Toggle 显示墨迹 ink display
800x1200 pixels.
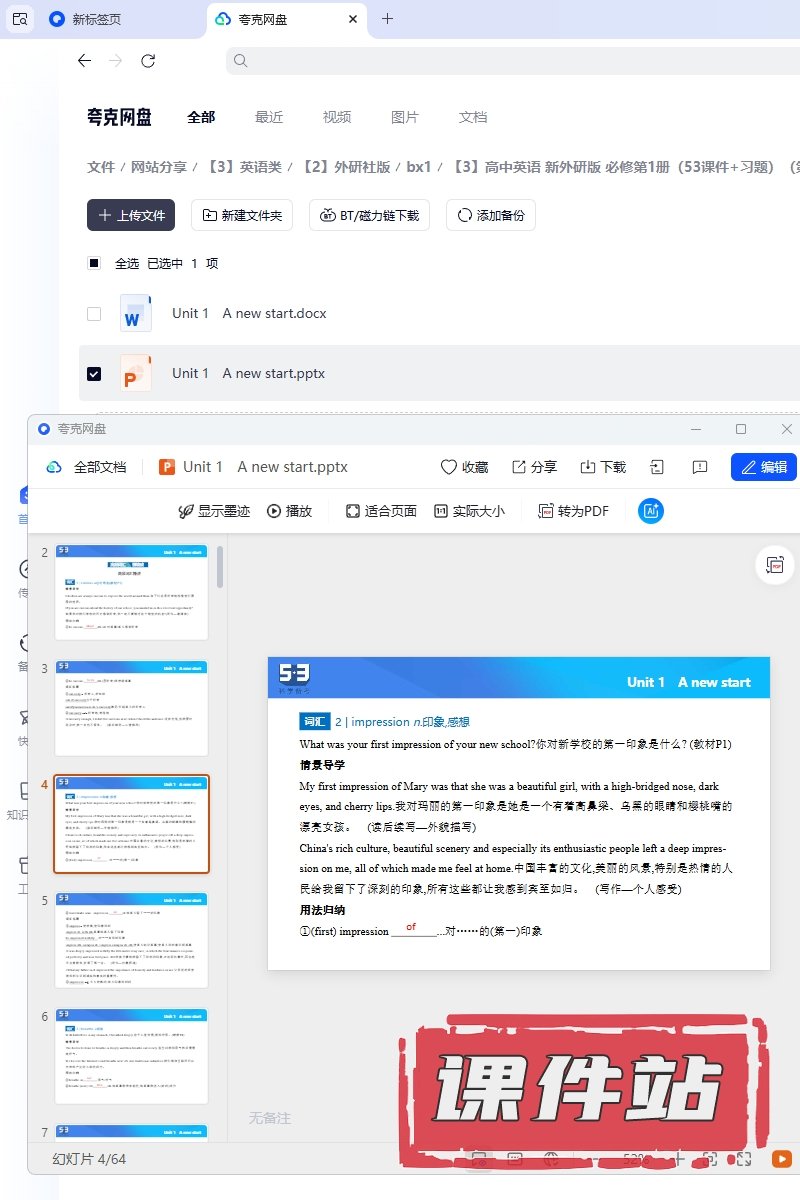click(213, 511)
